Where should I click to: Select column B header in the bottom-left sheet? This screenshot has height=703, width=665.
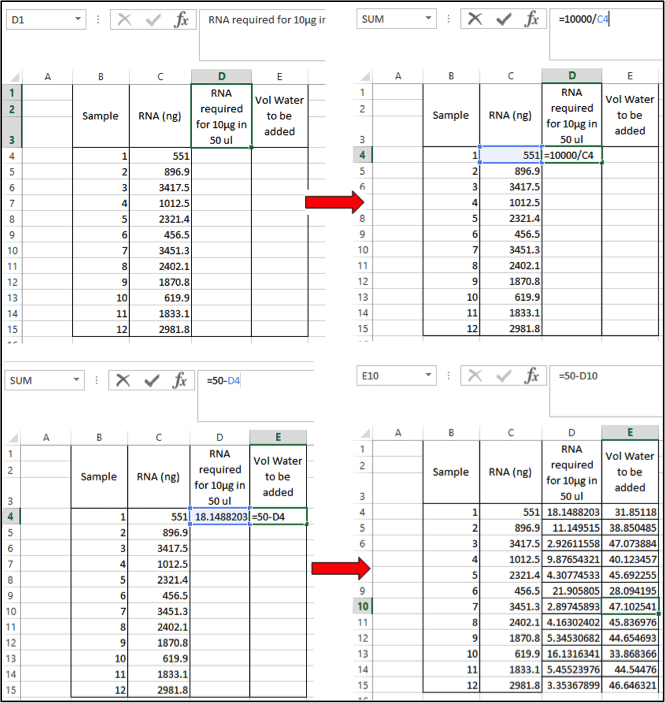(x=99, y=437)
